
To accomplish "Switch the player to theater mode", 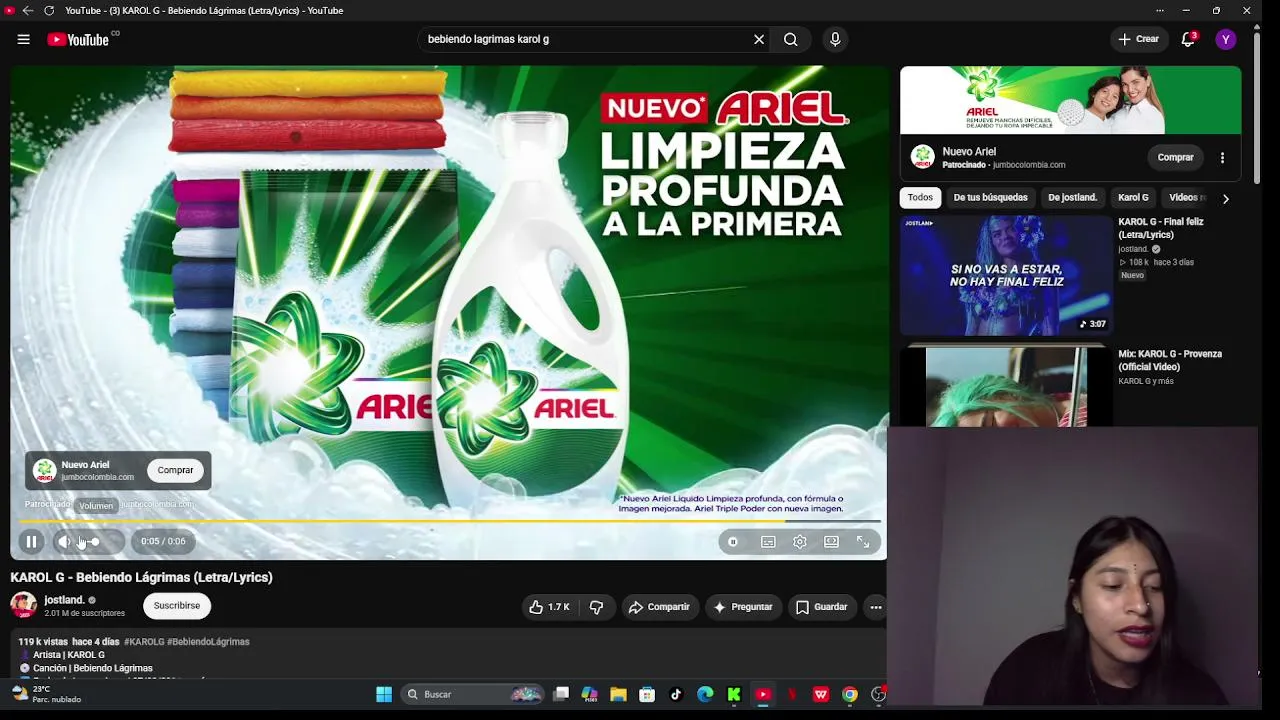I will [x=831, y=541].
